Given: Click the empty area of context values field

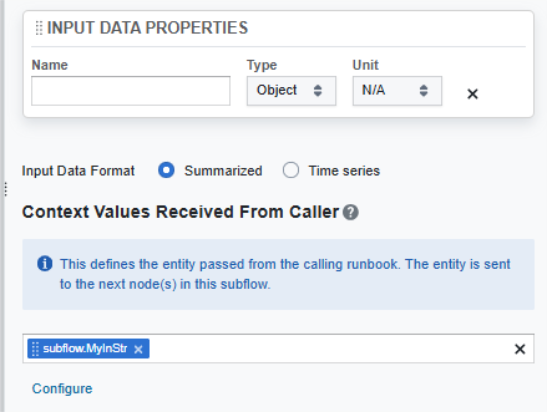Looking at the screenshot, I should click(x=330, y=349).
